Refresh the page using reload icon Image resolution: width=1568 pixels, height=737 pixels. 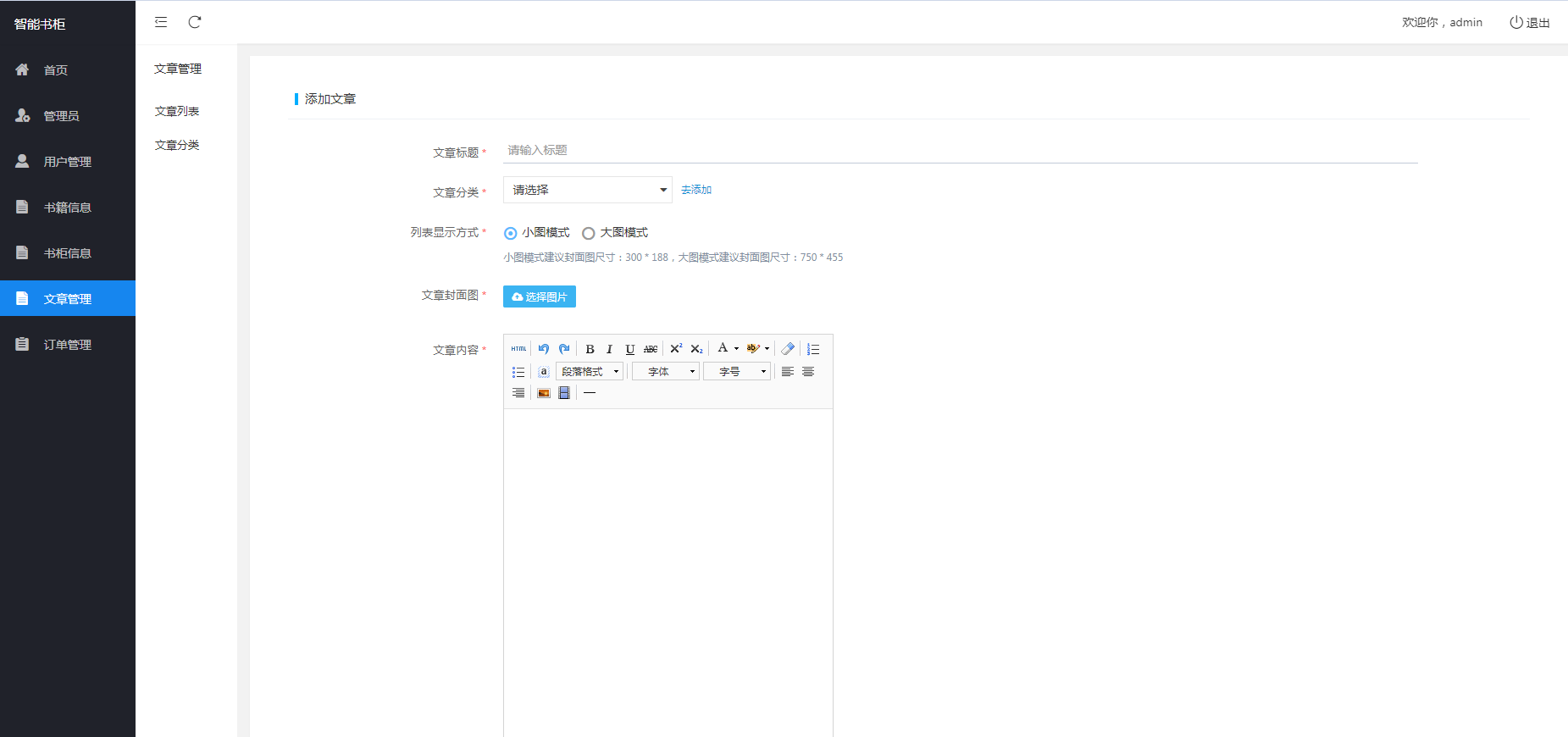195,22
